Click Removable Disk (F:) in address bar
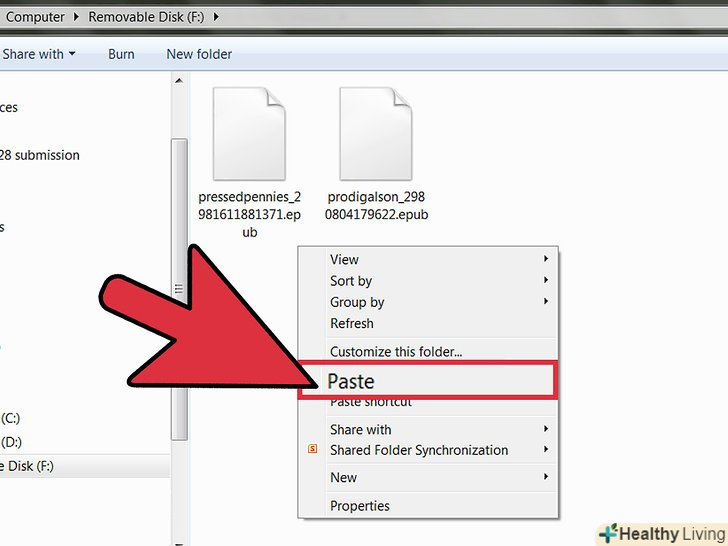728x546 pixels. 147,17
